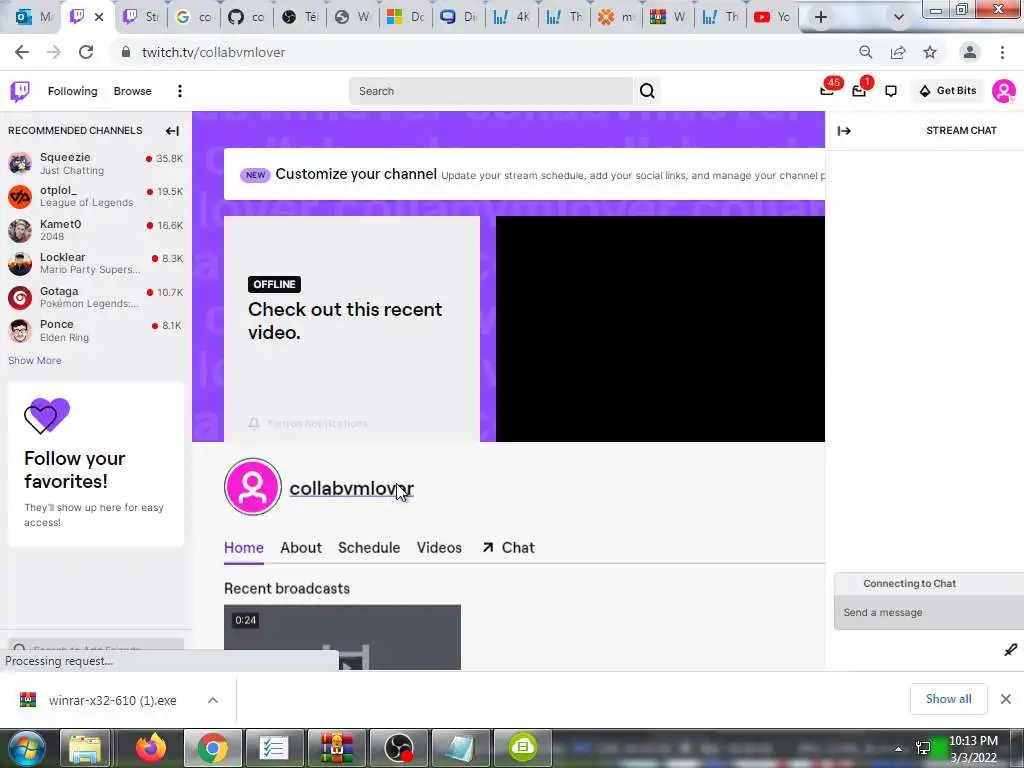Image resolution: width=1024 pixels, height=768 pixels.
Task: Collapse the recommended channels sidebar
Action: pos(172,131)
